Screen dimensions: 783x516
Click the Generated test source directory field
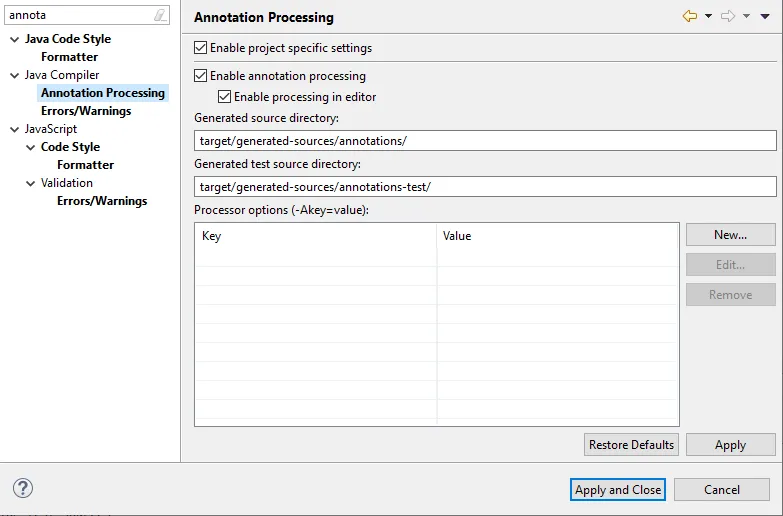point(485,187)
